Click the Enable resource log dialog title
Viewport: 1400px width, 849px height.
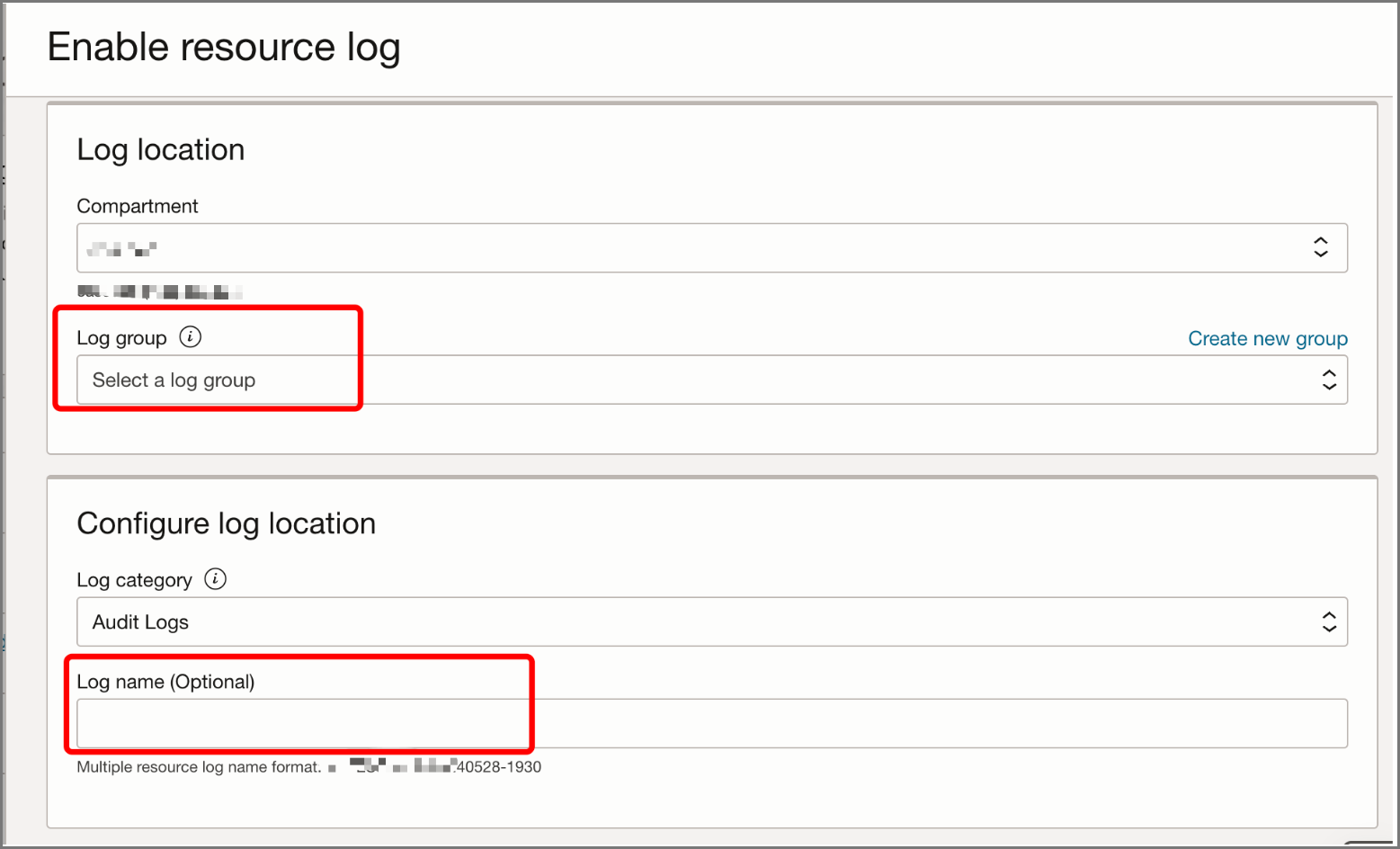pyautogui.click(x=224, y=47)
